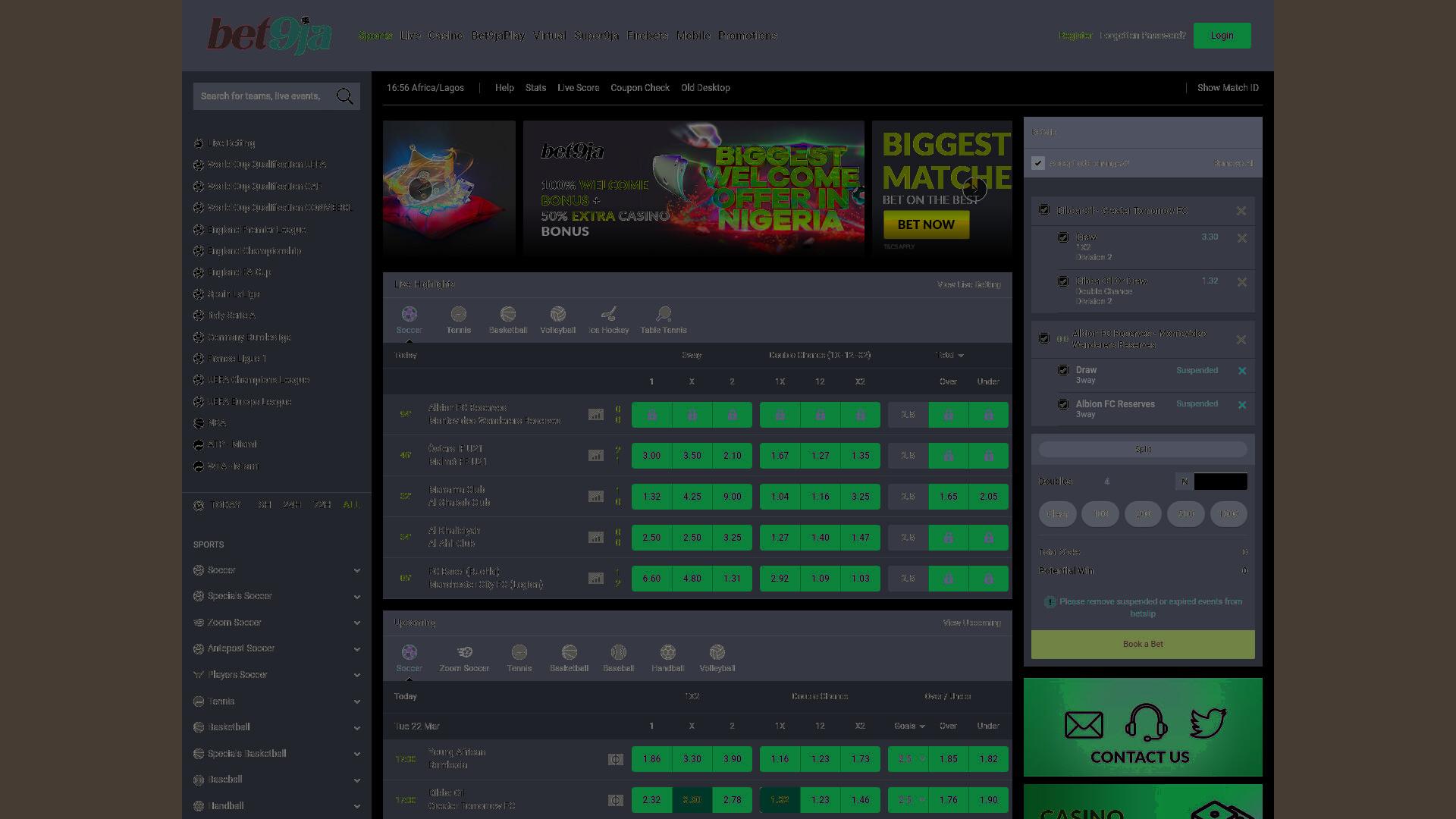Image resolution: width=1456 pixels, height=819 pixels.
Task: Filter events by 24H
Action: [x=292, y=505]
